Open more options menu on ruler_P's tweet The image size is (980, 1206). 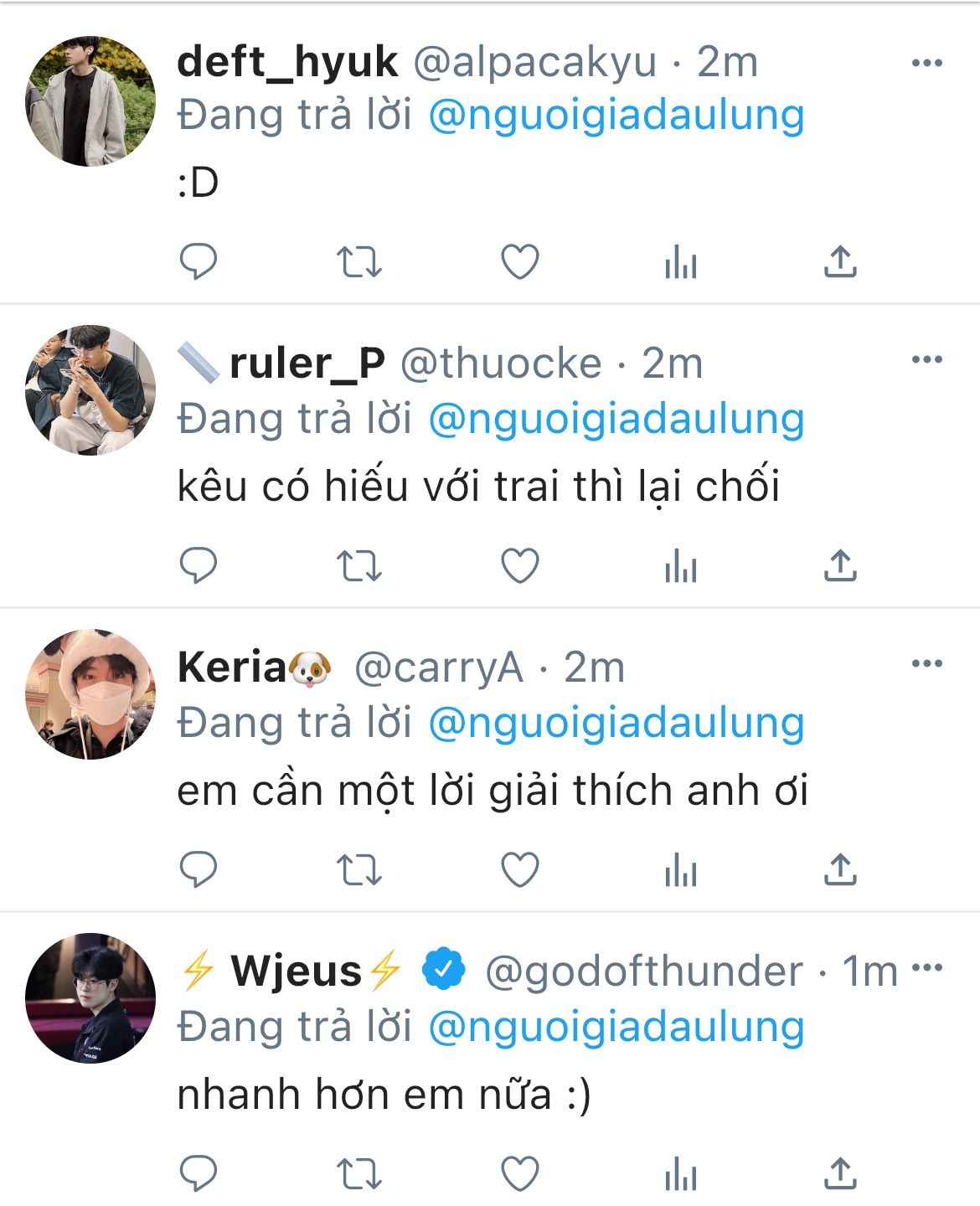pos(926,359)
